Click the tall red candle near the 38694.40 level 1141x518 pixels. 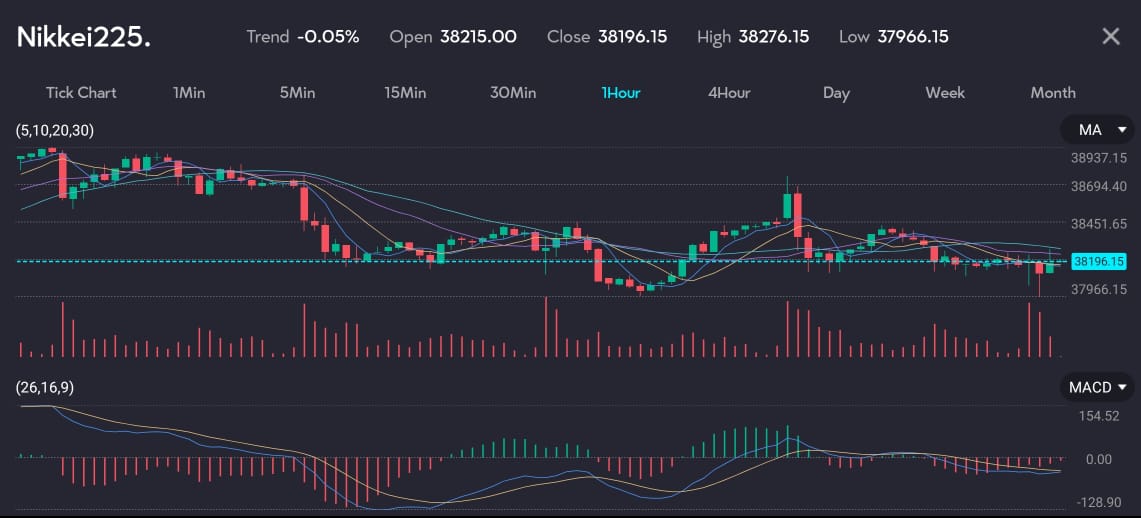coord(798,214)
